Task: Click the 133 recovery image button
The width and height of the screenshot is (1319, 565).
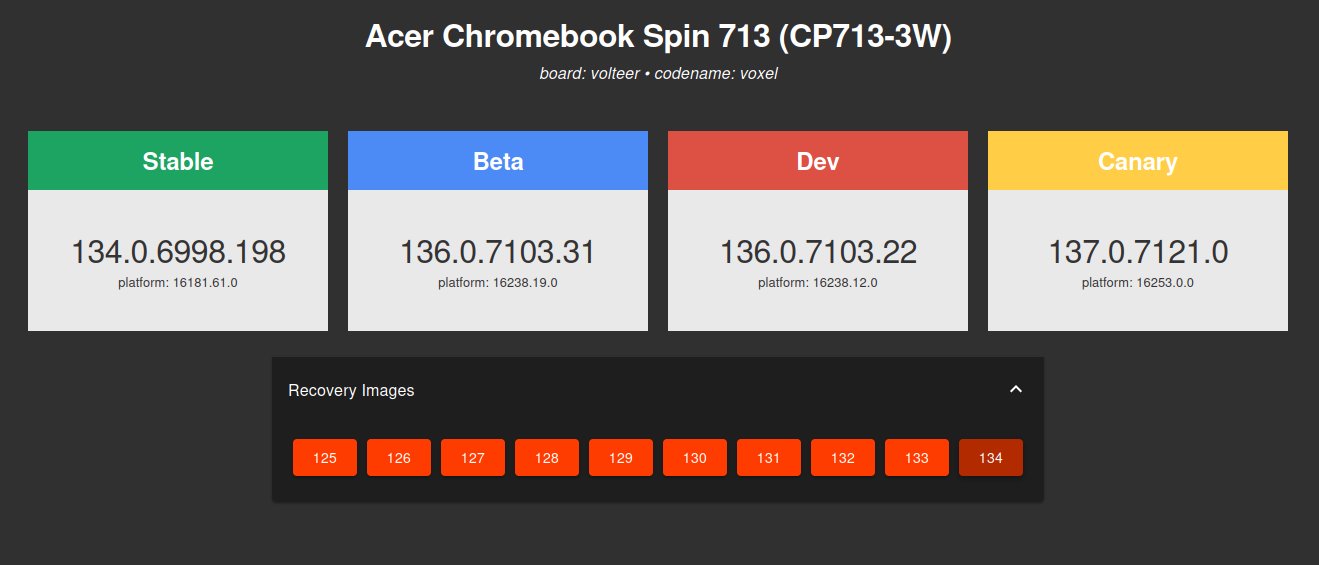Action: point(917,458)
